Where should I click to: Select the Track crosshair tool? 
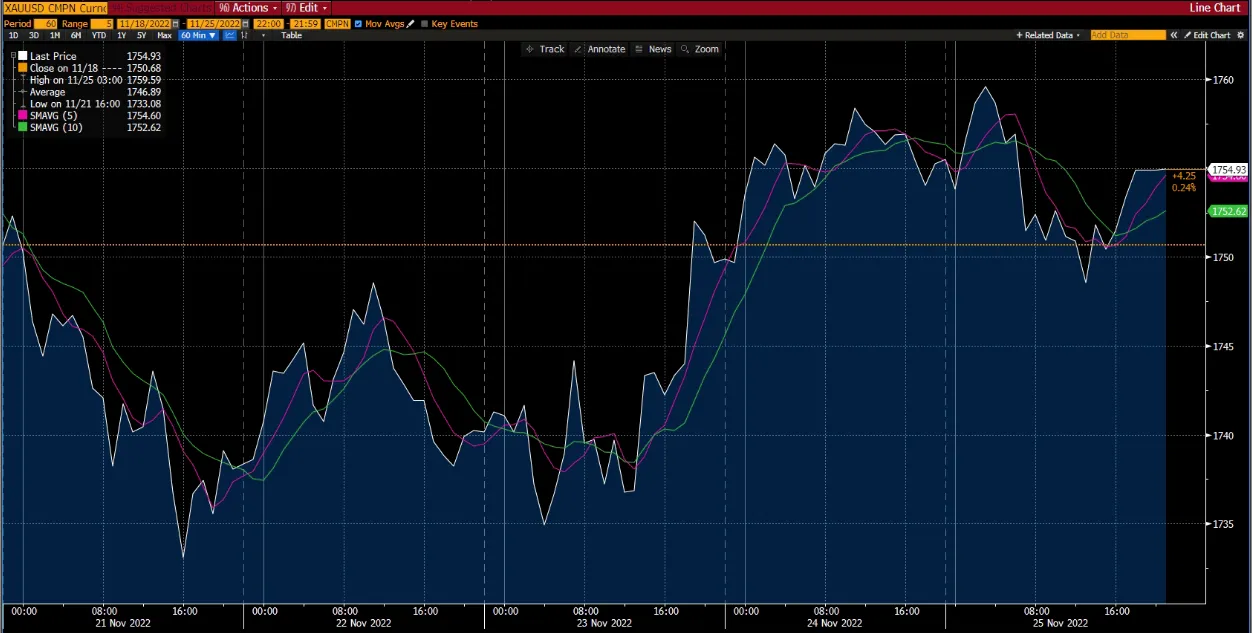[x=545, y=49]
